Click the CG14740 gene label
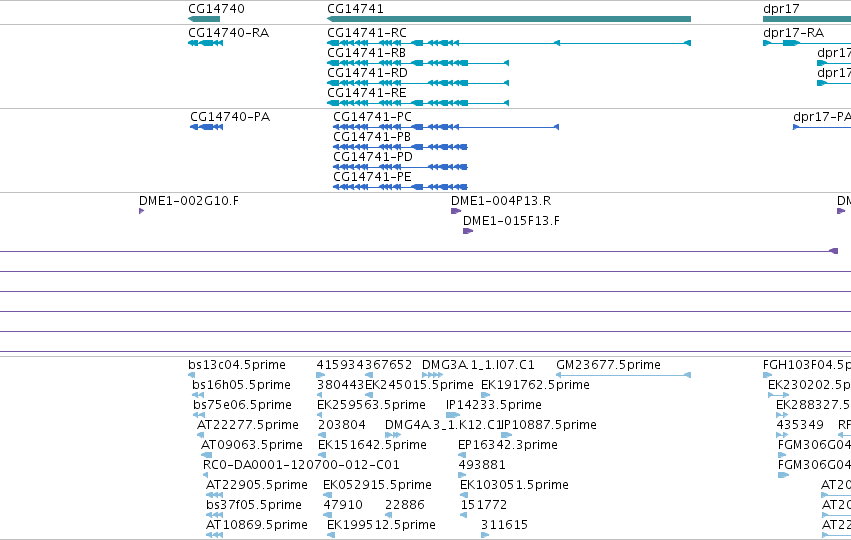Image resolution: width=851 pixels, height=540 pixels. click(x=216, y=9)
